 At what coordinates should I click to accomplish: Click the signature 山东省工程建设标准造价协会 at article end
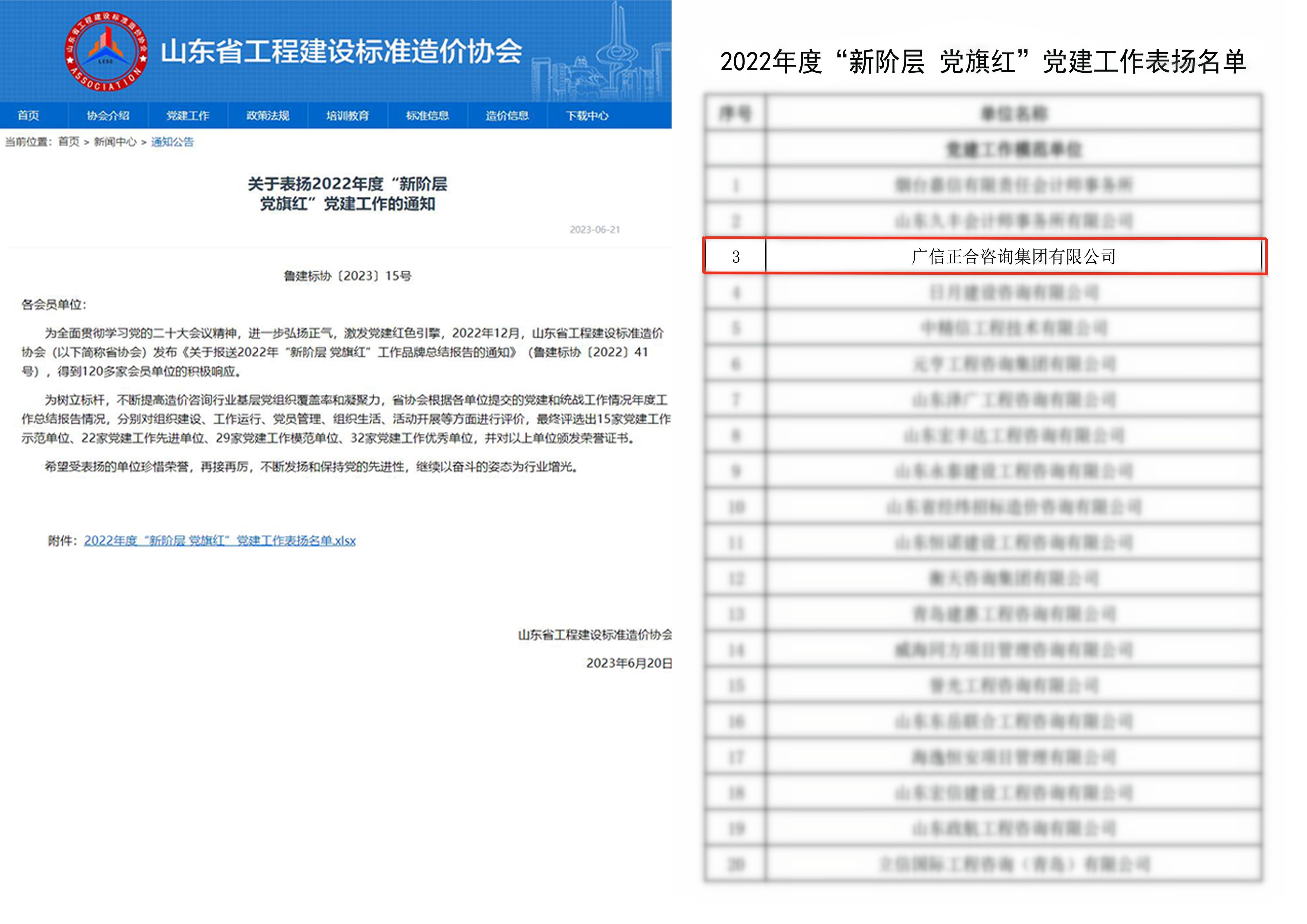pos(595,635)
